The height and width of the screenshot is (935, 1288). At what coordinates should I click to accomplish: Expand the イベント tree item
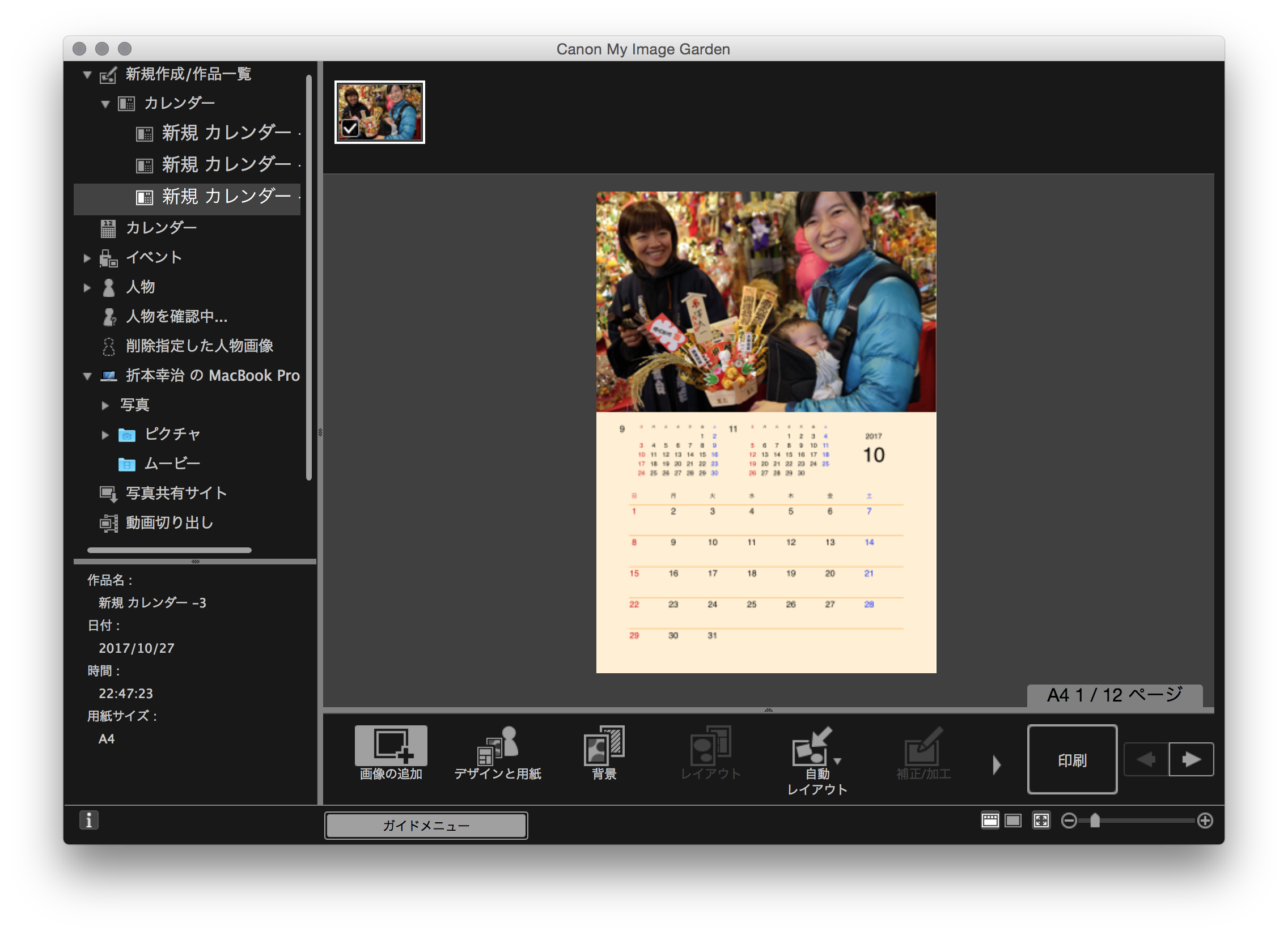click(x=87, y=258)
